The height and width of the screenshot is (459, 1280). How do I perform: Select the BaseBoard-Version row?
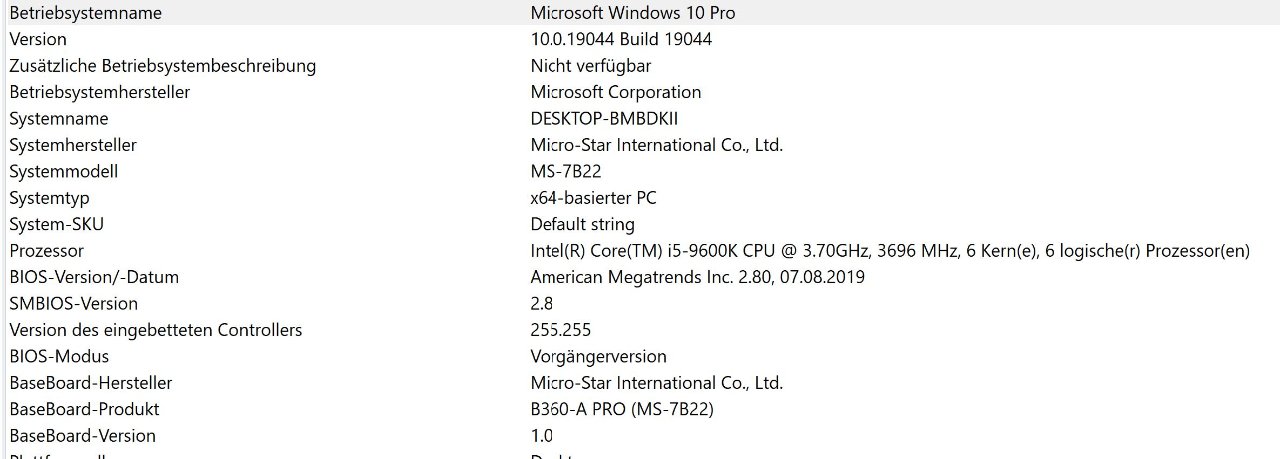point(640,436)
